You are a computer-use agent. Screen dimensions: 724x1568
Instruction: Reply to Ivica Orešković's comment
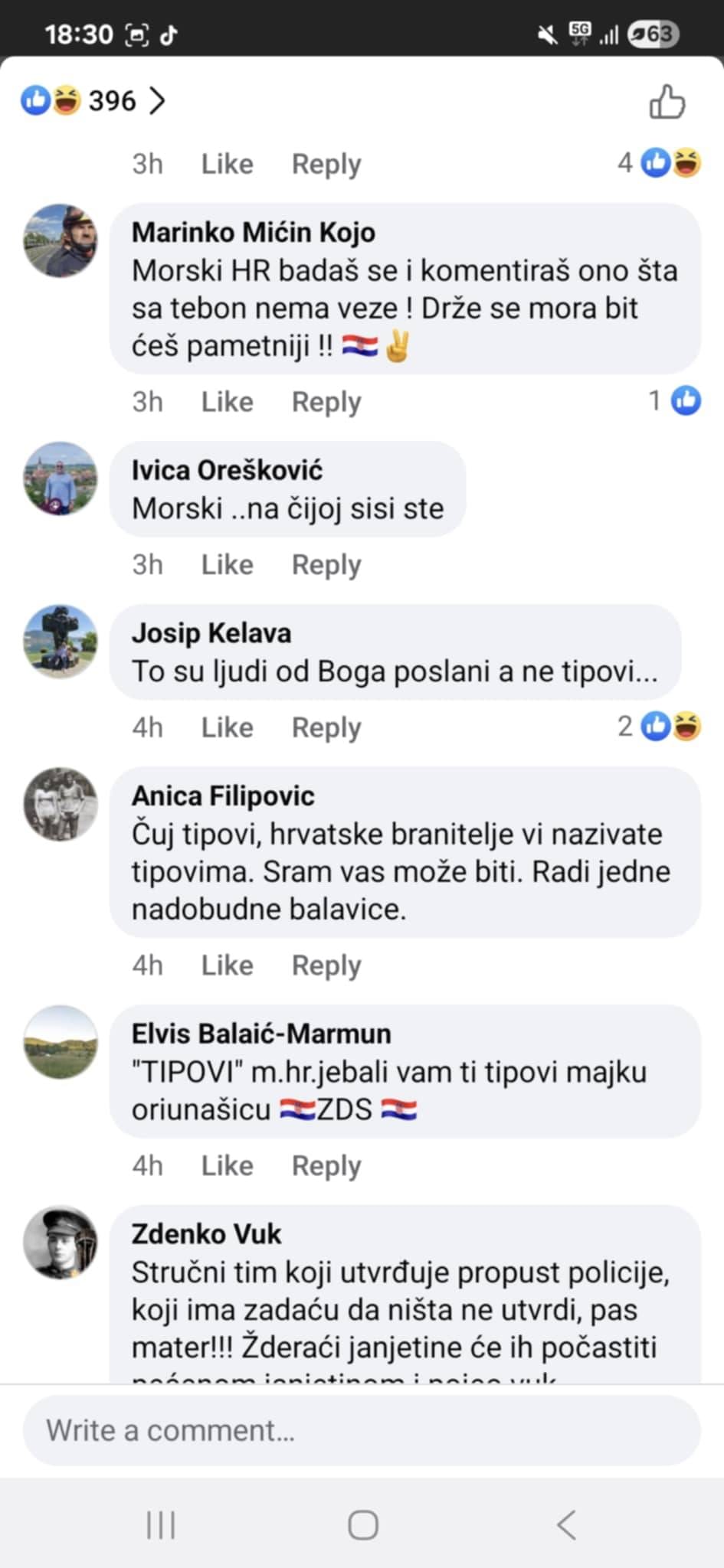(326, 565)
